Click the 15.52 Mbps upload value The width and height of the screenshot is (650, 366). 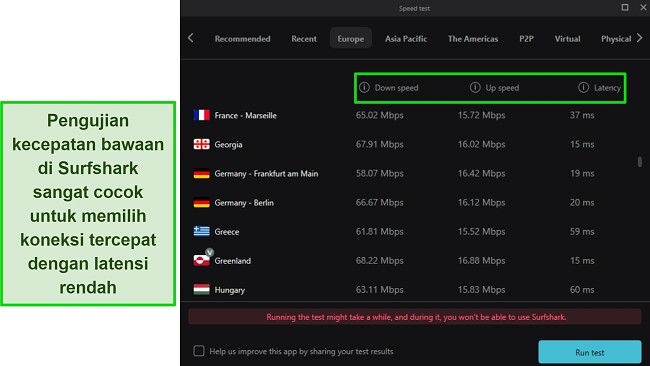pyautogui.click(x=482, y=231)
